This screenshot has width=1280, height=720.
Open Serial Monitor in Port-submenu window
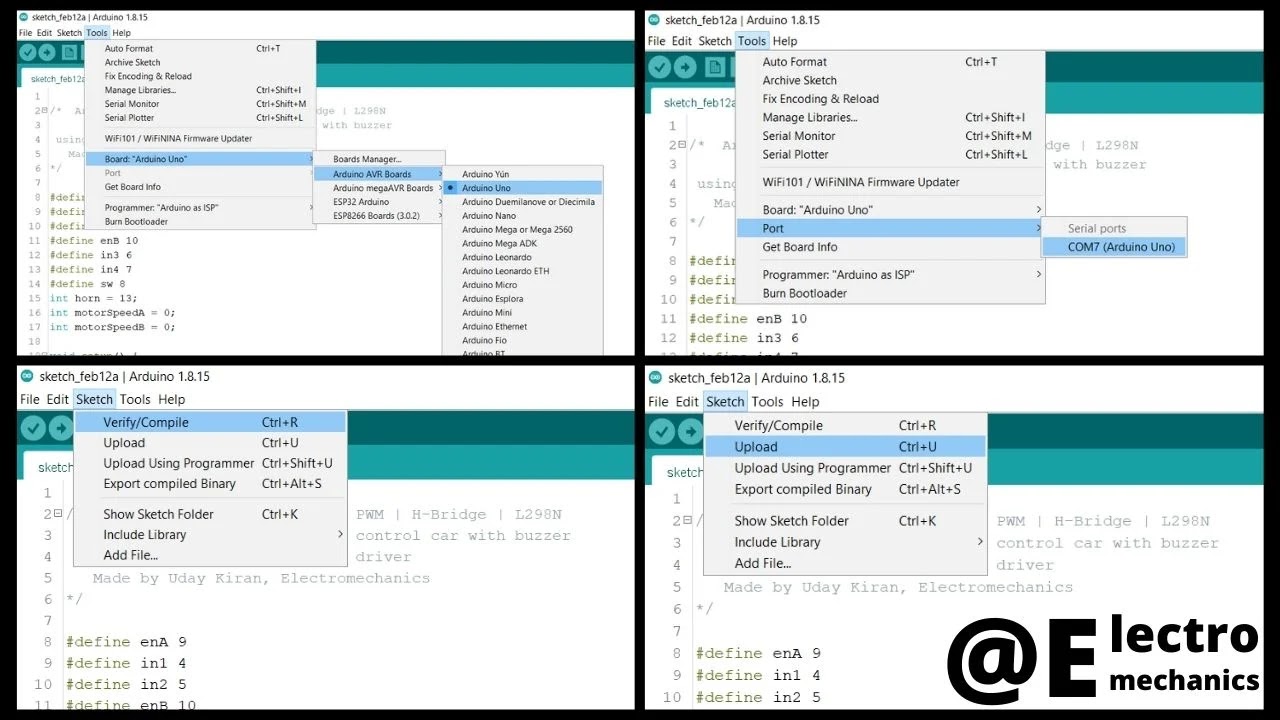coord(799,136)
